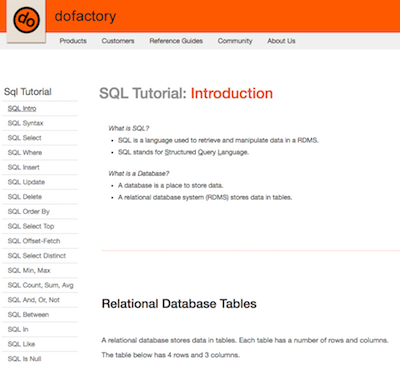Click the line 'A database is a place to store data'
This screenshot has height=365, width=400.
(170, 185)
